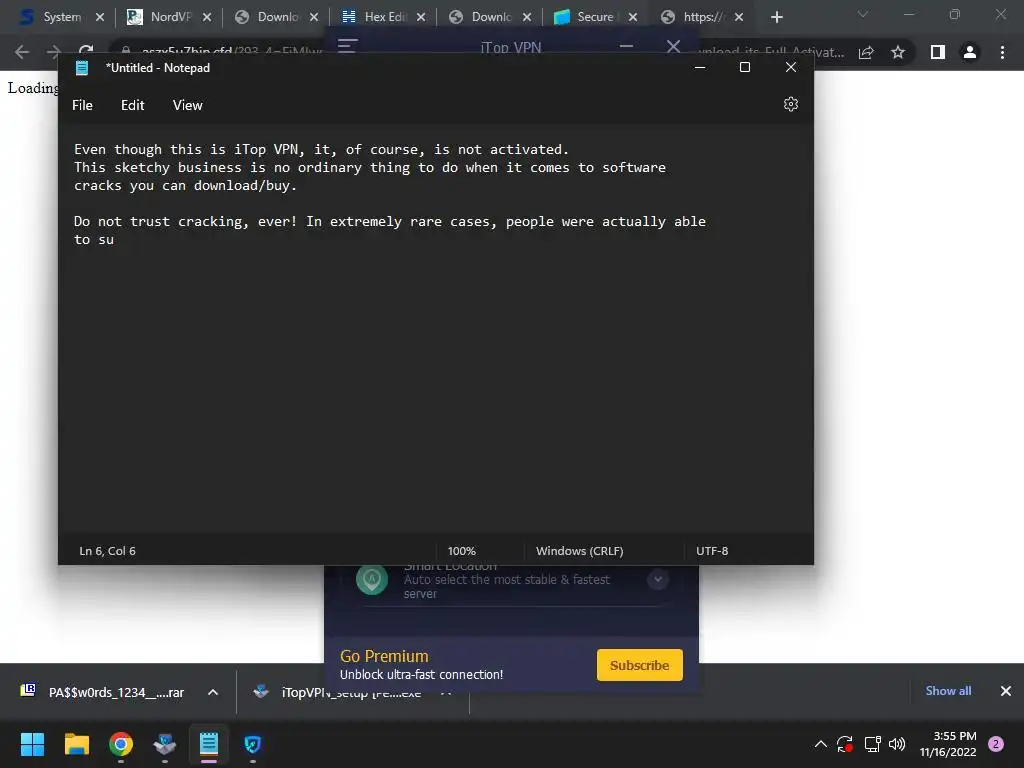Viewport: 1024px width, 768px height.
Task: Click Windows (CRLF) line ending status
Action: pos(579,551)
